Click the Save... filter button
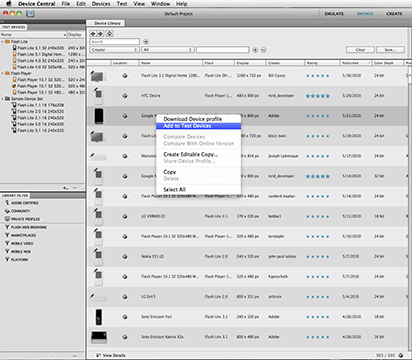The height and width of the screenshot is (360, 412). pyautogui.click(x=390, y=50)
